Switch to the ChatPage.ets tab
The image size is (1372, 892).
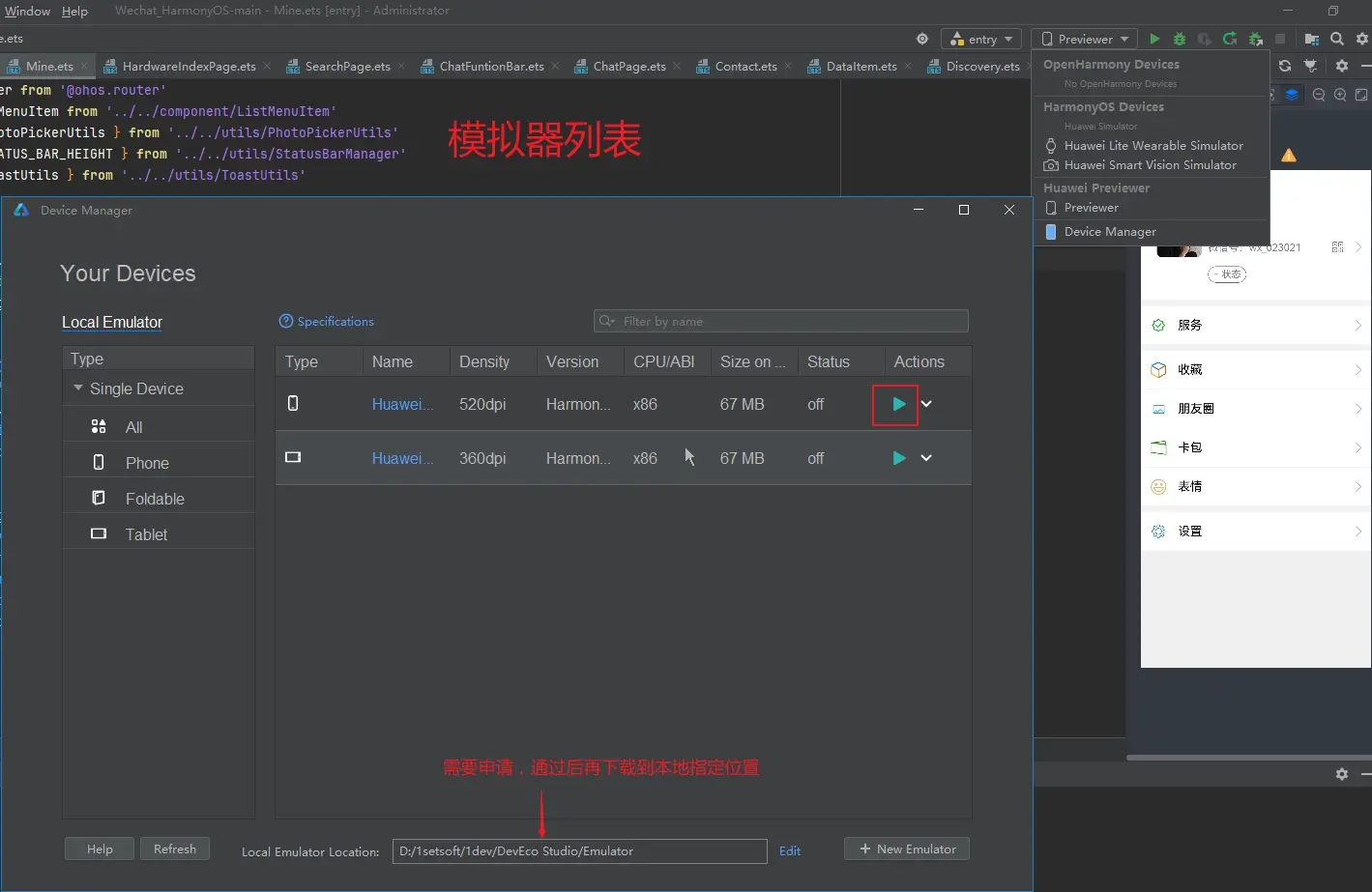(628, 67)
